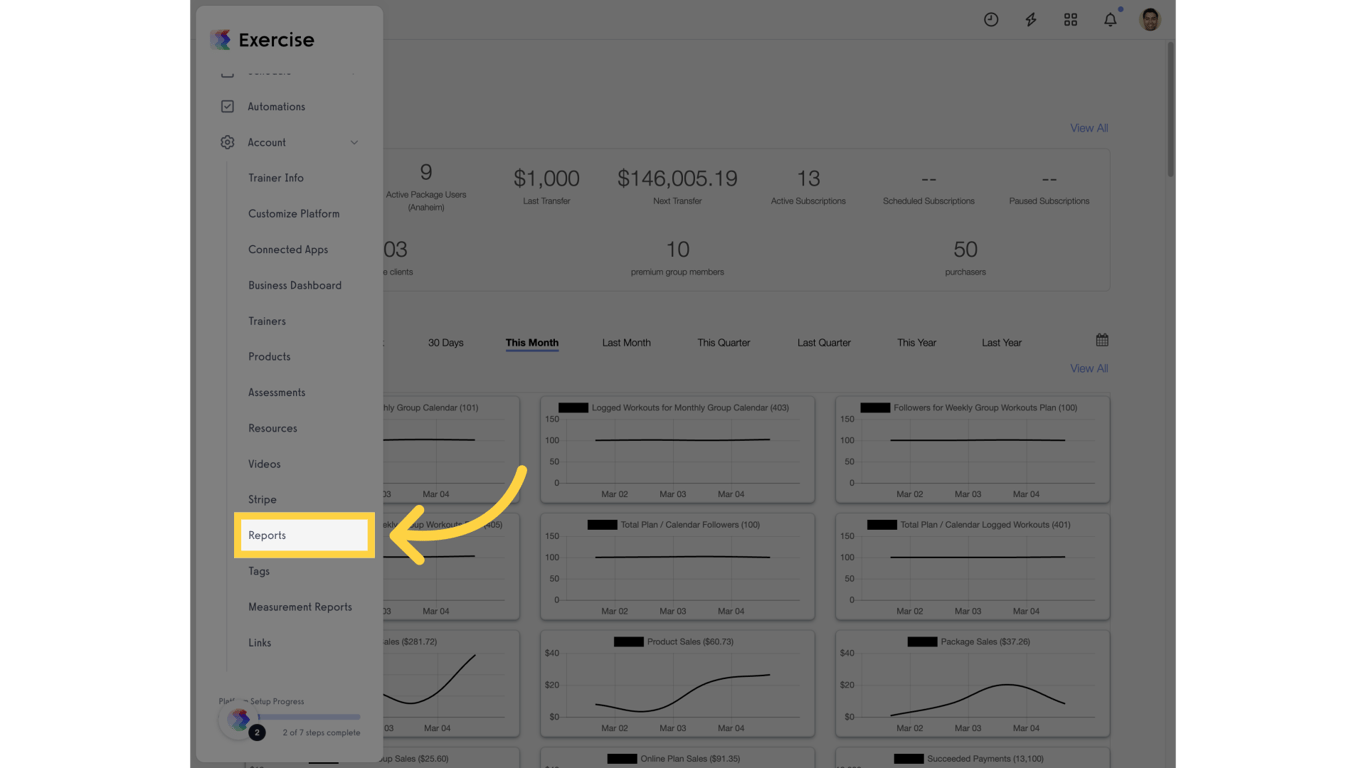Toggle the Followers for Weekly Group Workouts Plan legend swatch

875,408
